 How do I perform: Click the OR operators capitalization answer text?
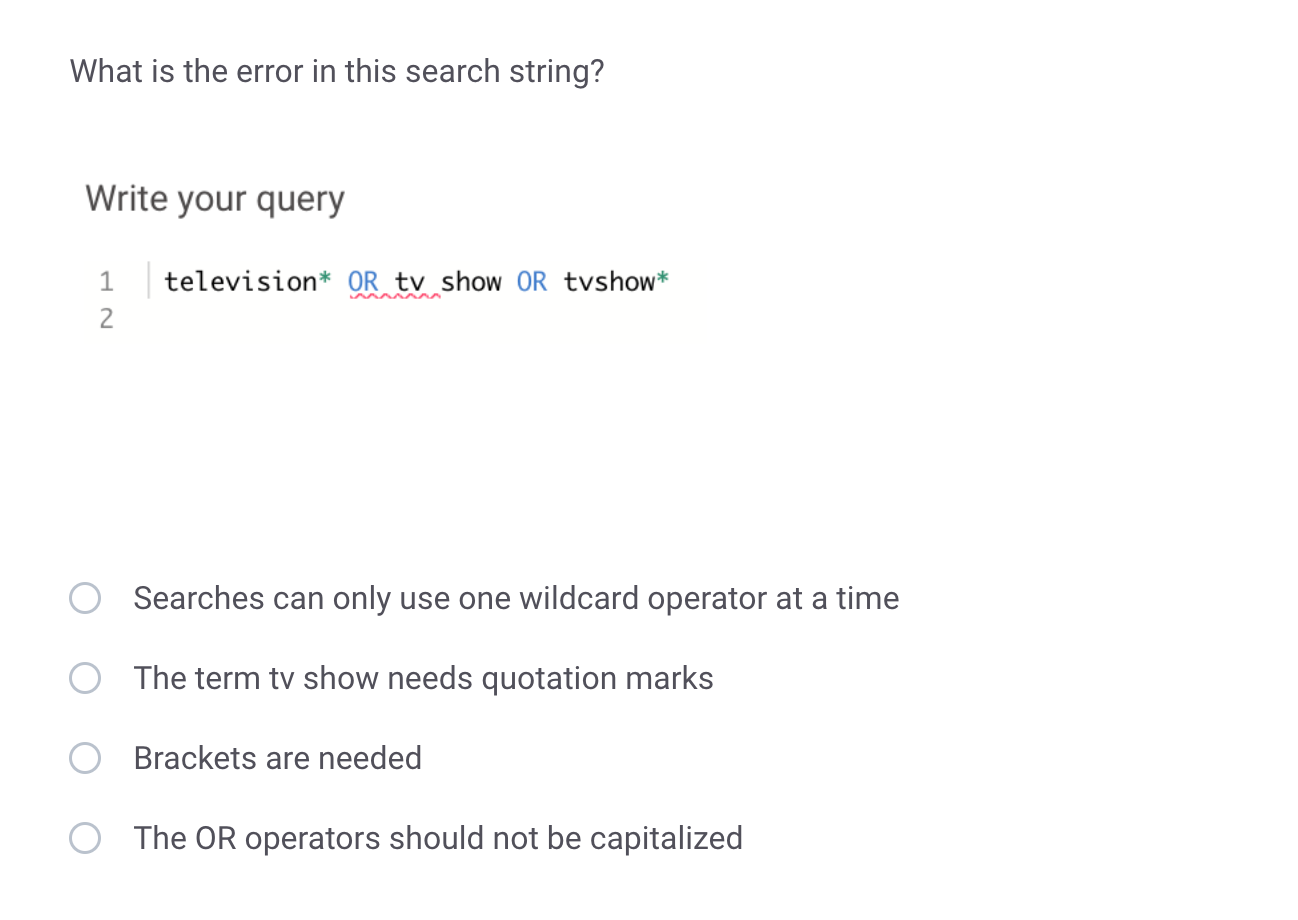438,838
